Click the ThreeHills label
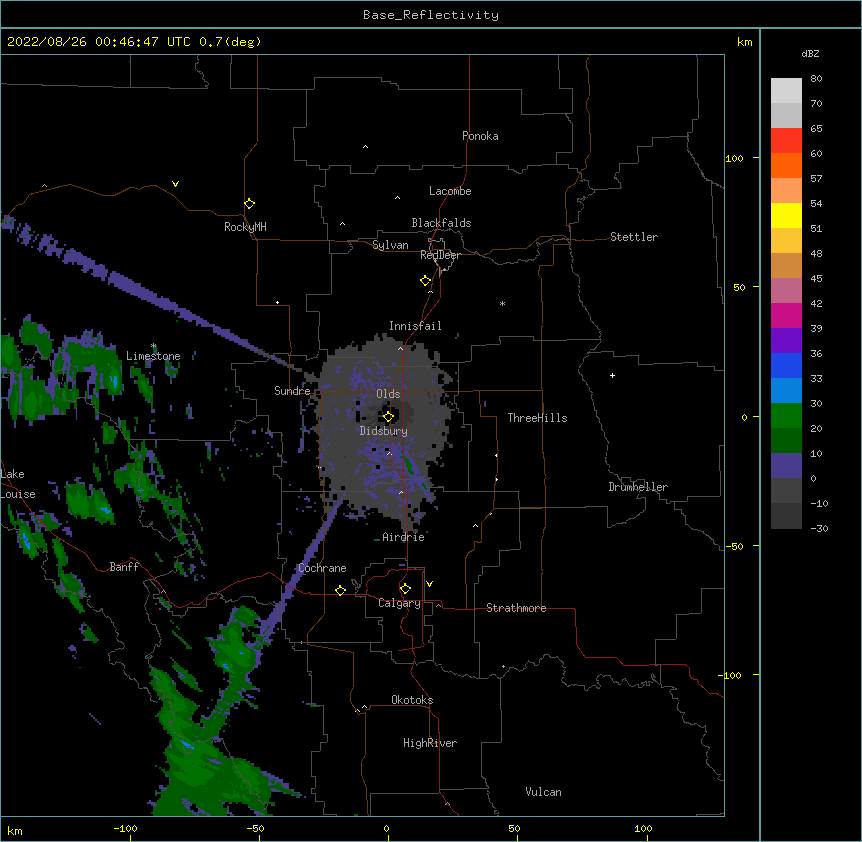The width and height of the screenshot is (862, 842). click(537, 418)
